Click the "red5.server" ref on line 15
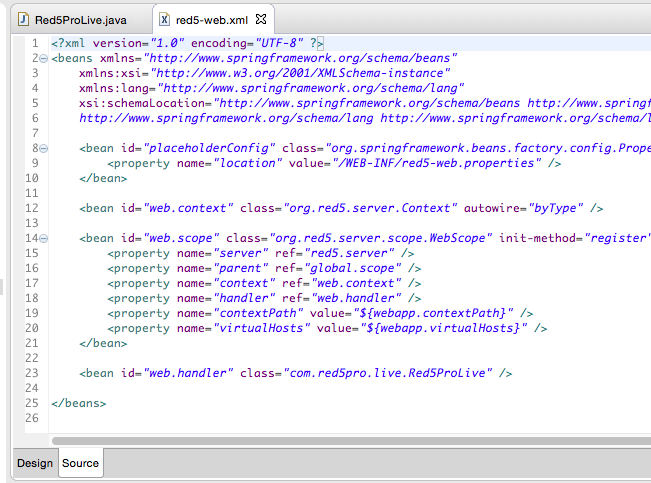Viewport: 651px width, 483px height. pos(349,253)
